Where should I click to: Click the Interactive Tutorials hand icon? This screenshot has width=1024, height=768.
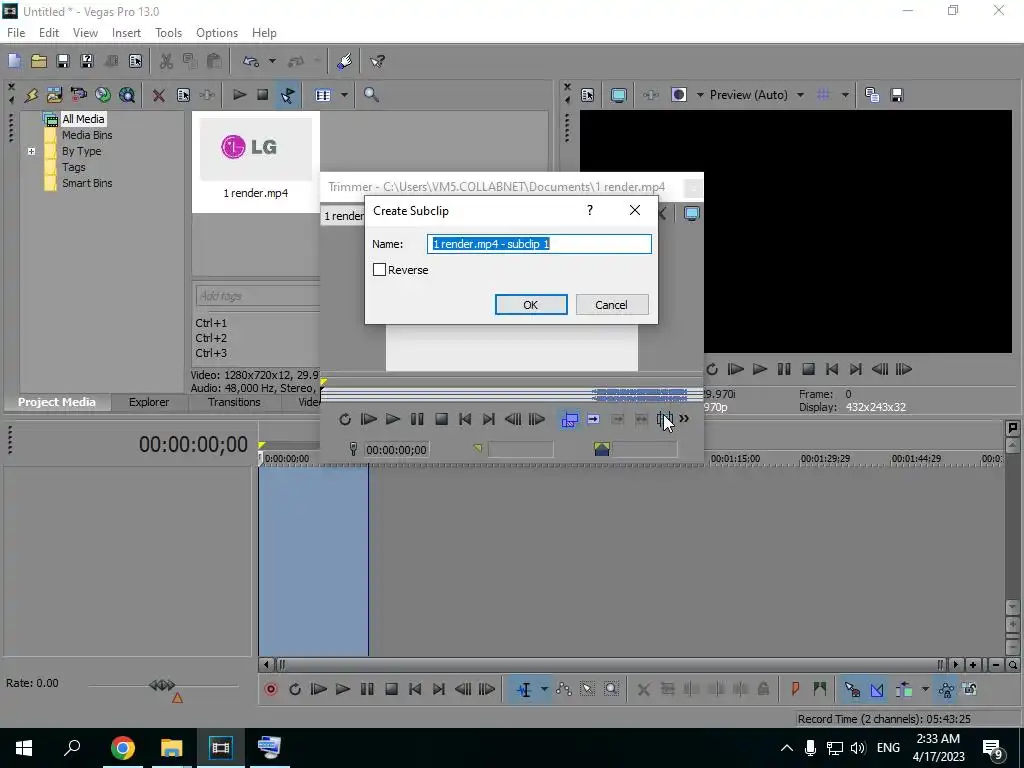[x=345, y=61]
